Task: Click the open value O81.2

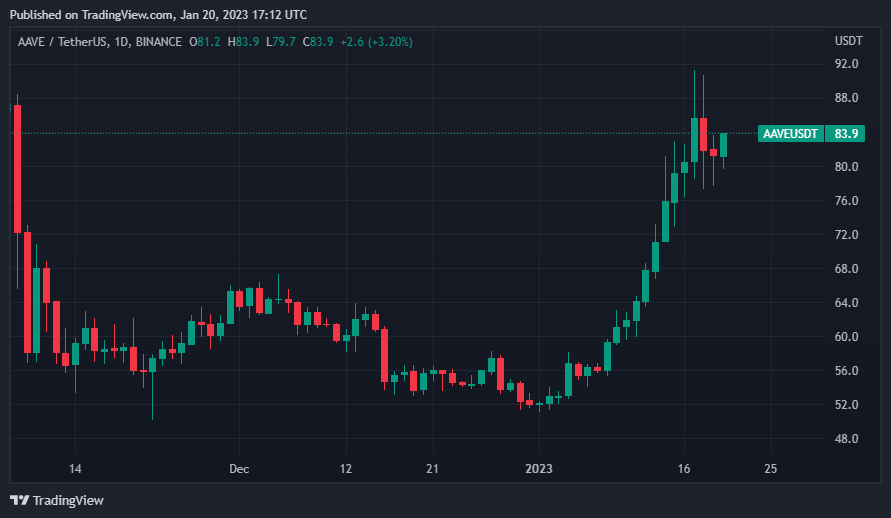Action: [x=205, y=42]
